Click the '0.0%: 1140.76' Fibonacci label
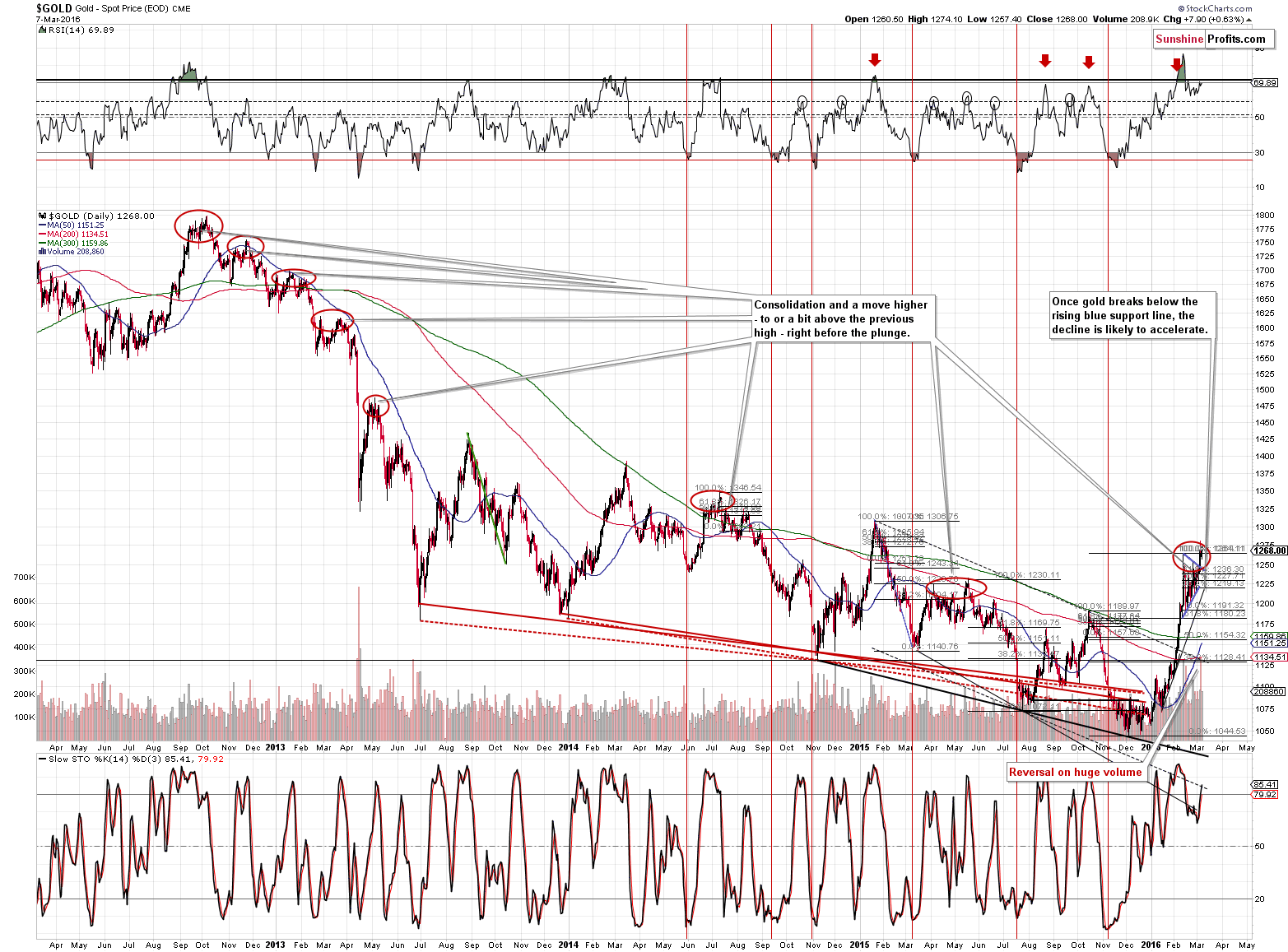This screenshot has width=1288, height=952. click(930, 647)
